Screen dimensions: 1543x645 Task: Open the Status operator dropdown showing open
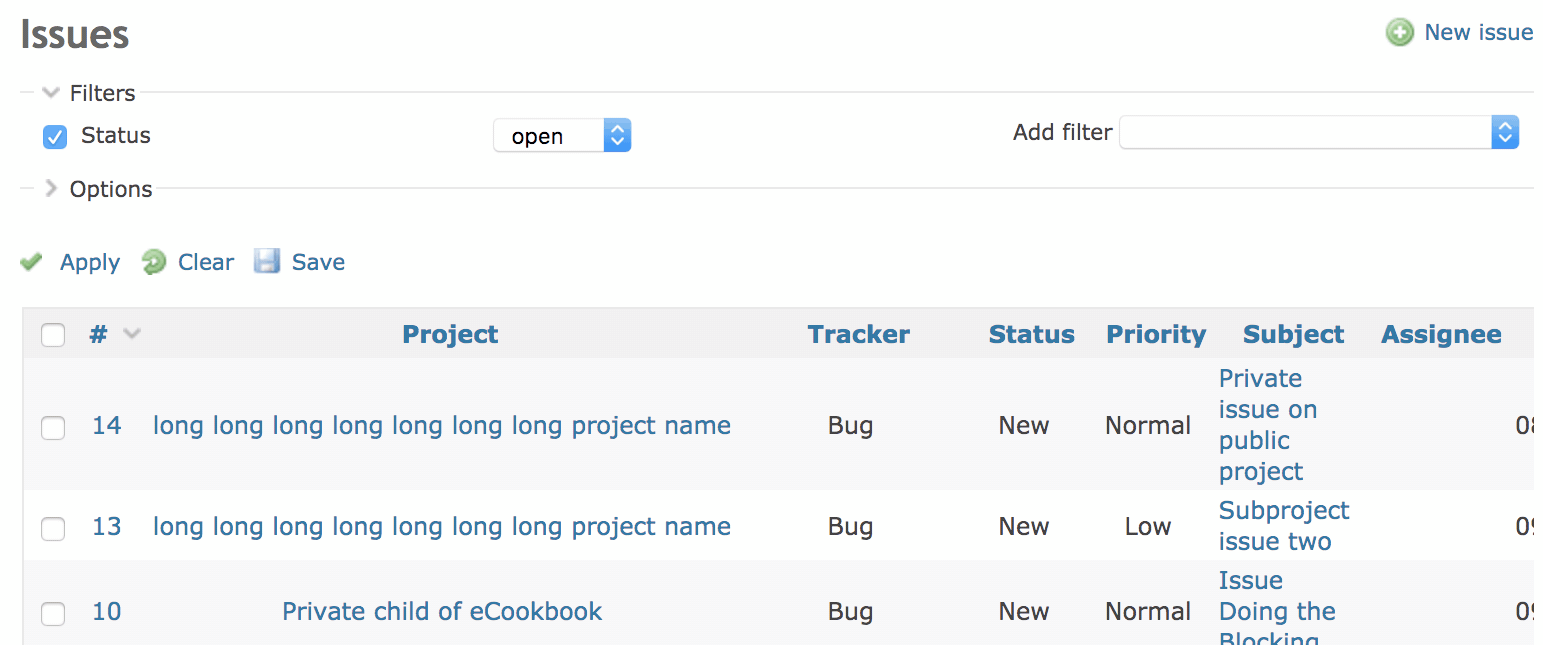pos(562,136)
